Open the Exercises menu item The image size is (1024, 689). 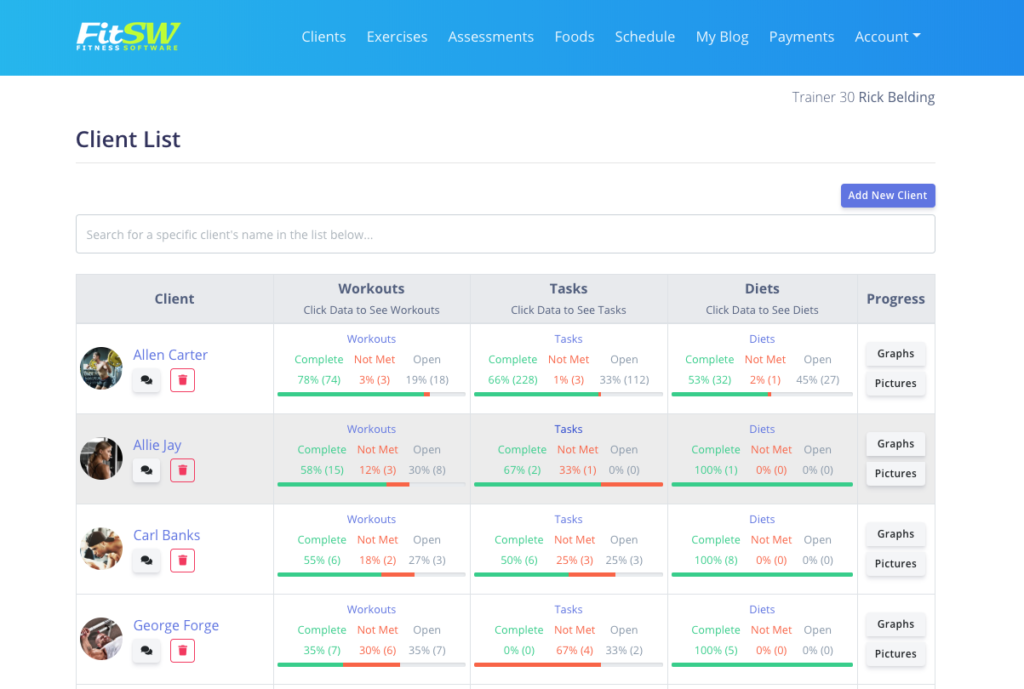(x=397, y=37)
